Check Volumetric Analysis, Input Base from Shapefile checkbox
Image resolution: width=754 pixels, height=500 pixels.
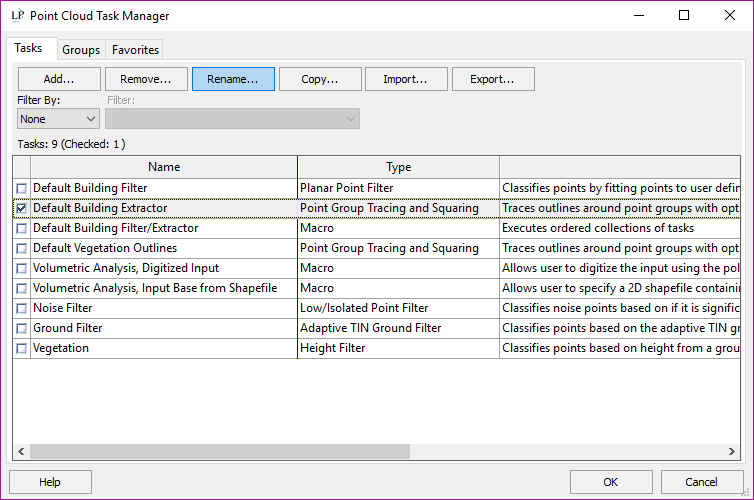21,288
